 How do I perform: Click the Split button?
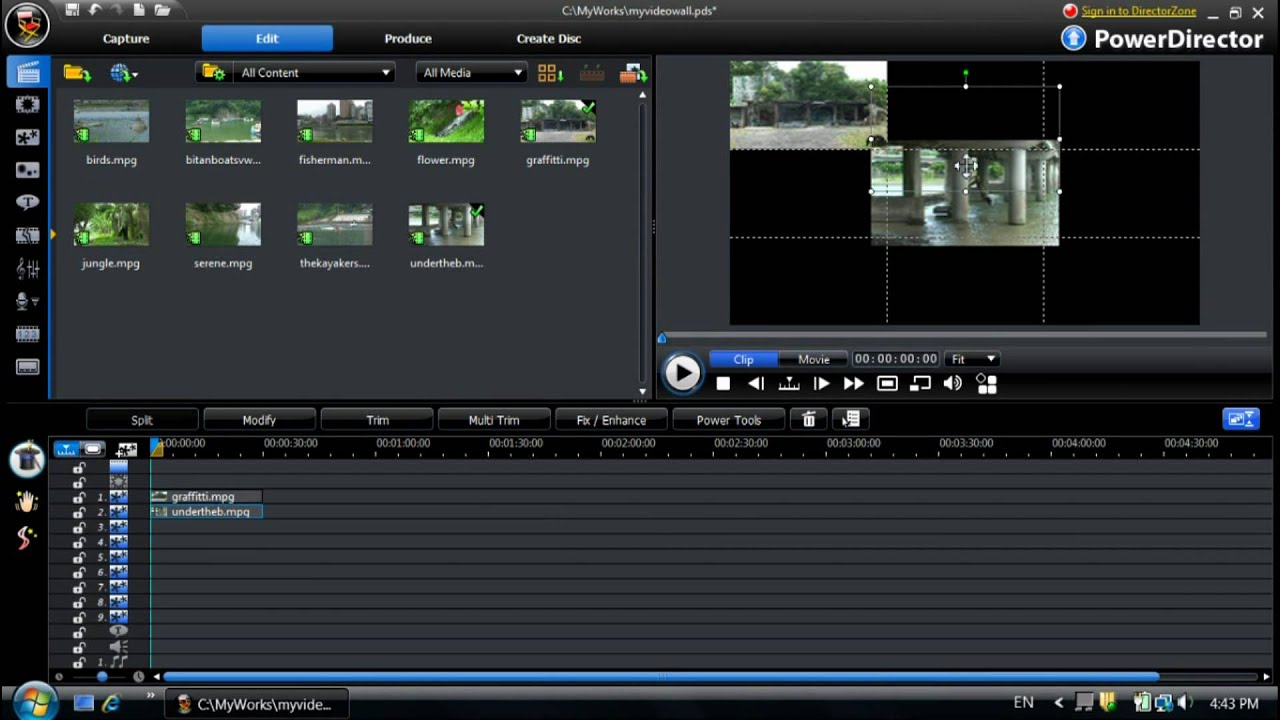142,420
